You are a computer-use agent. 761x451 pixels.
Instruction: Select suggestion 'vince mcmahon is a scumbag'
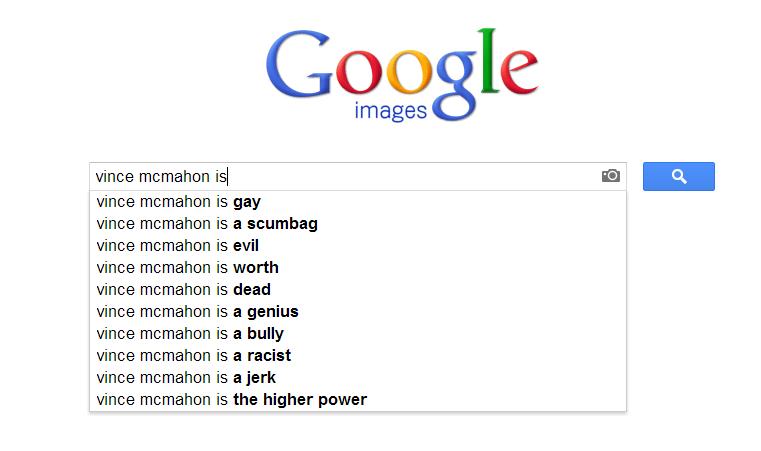click(x=358, y=224)
